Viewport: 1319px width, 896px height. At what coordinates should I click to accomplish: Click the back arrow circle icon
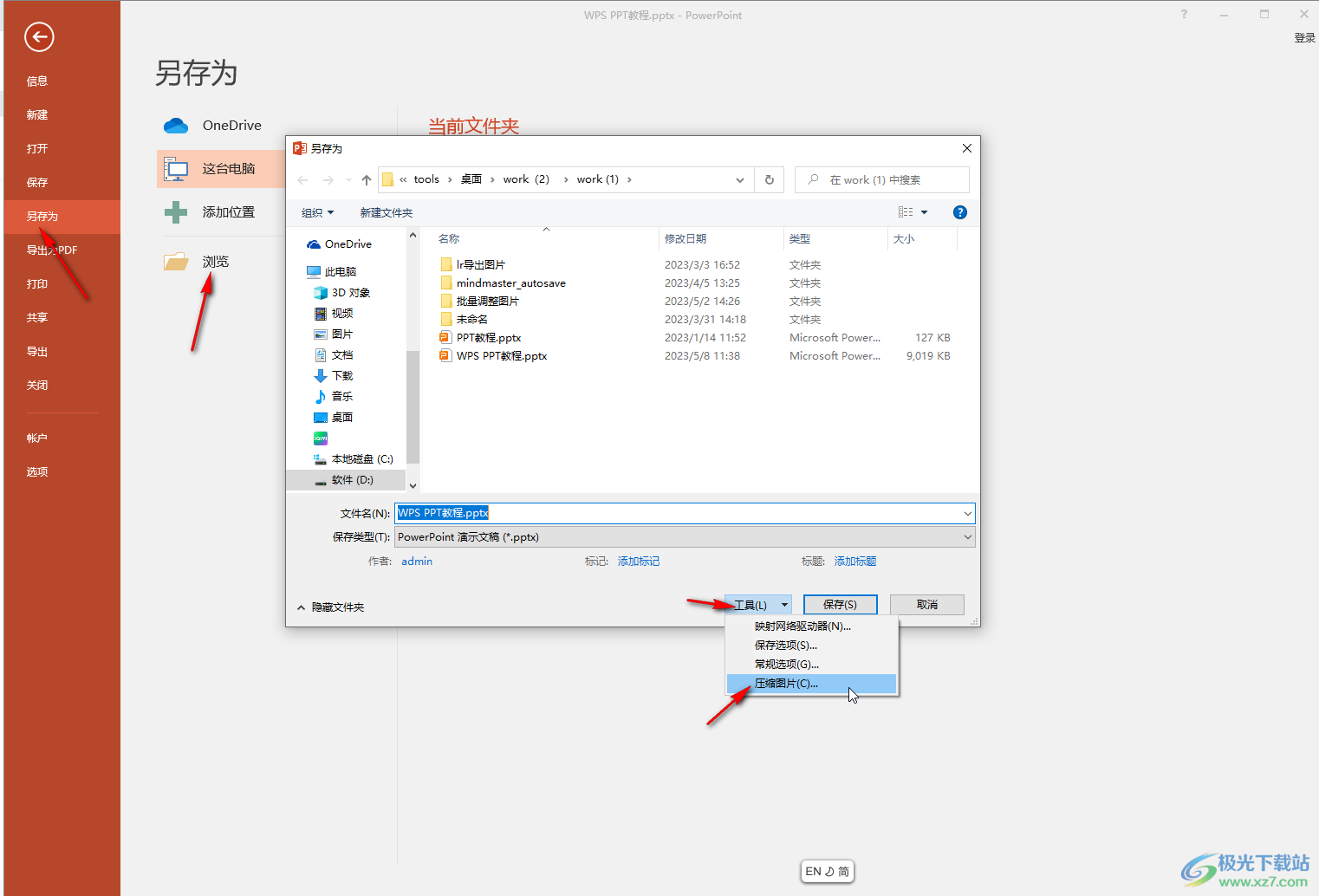(x=39, y=36)
